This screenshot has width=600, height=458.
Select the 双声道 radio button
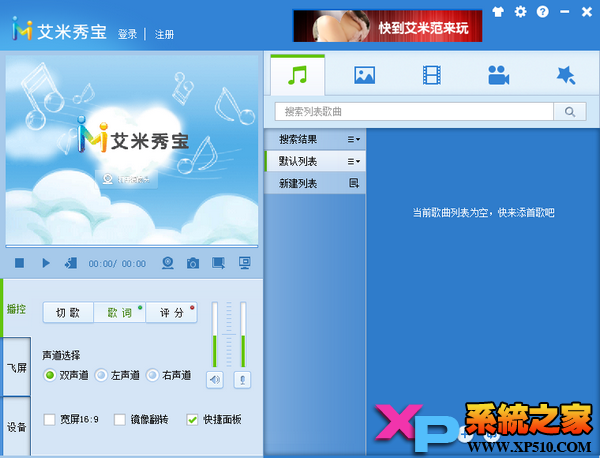(49, 375)
